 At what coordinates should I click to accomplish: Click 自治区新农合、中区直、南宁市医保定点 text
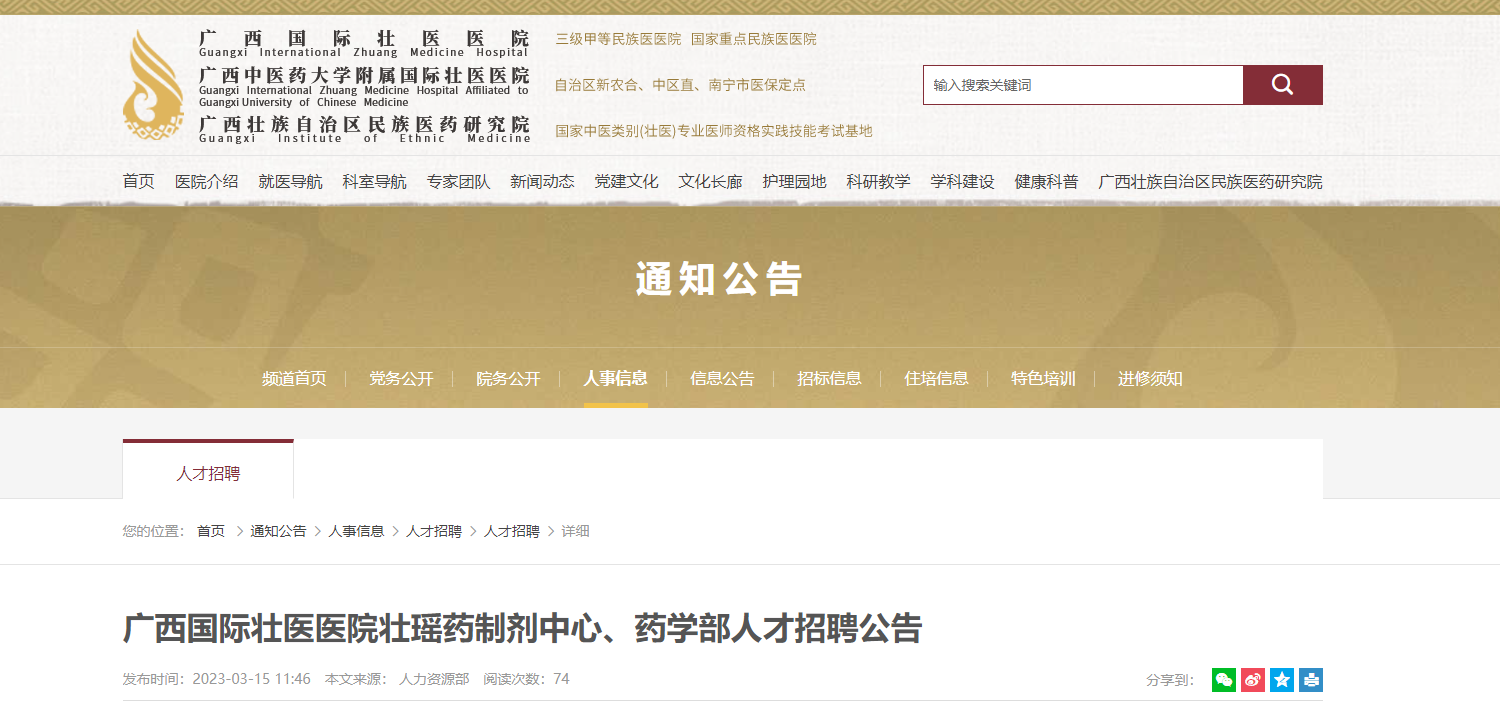click(680, 85)
